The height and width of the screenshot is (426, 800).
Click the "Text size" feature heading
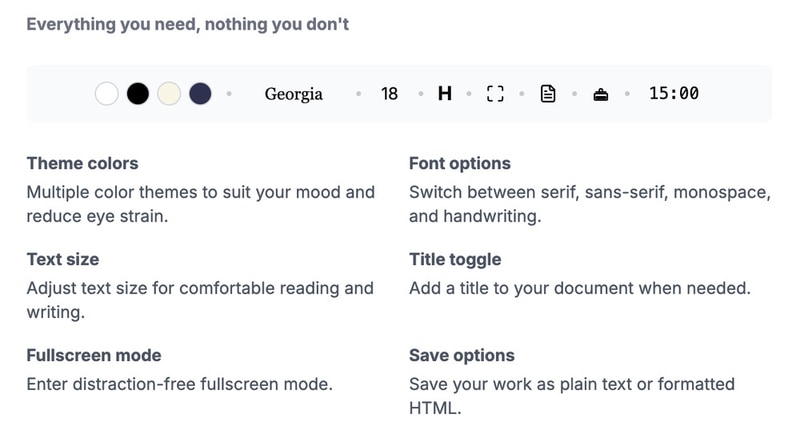pyautogui.click(x=62, y=259)
